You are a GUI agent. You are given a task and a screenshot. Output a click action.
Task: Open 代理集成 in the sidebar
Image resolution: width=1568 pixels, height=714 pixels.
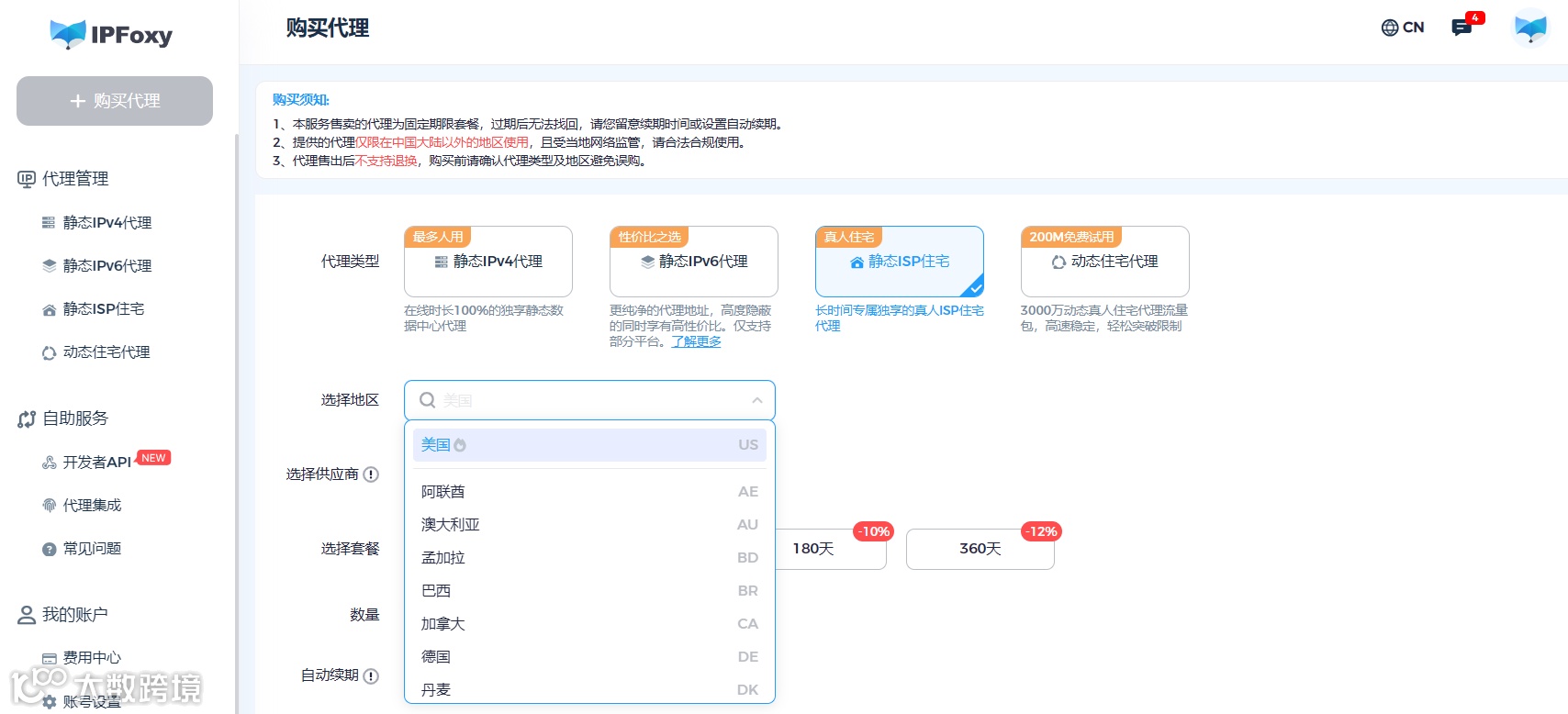point(82,505)
